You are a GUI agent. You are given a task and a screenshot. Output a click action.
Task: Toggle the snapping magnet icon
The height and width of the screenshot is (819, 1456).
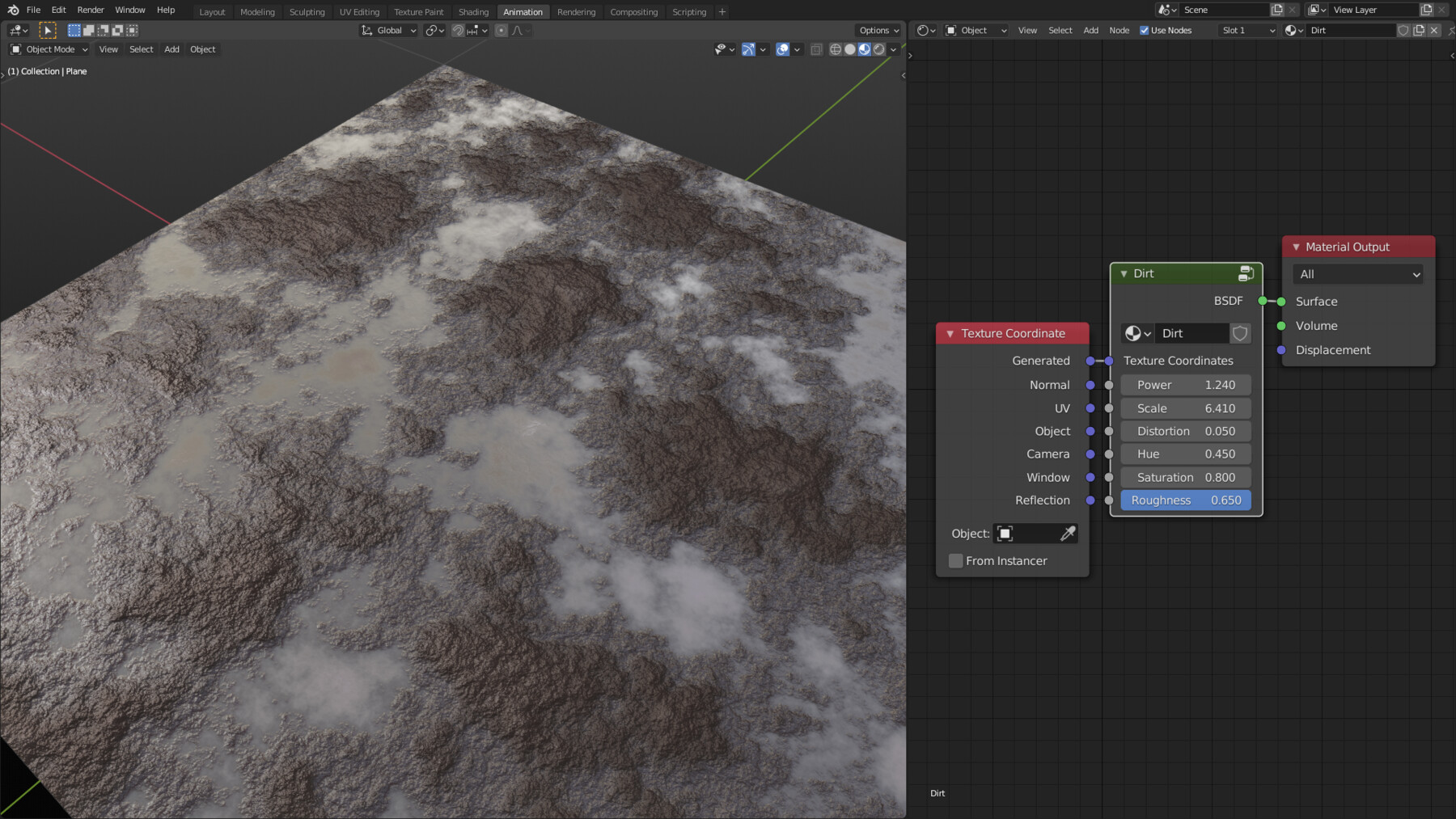[459, 31]
